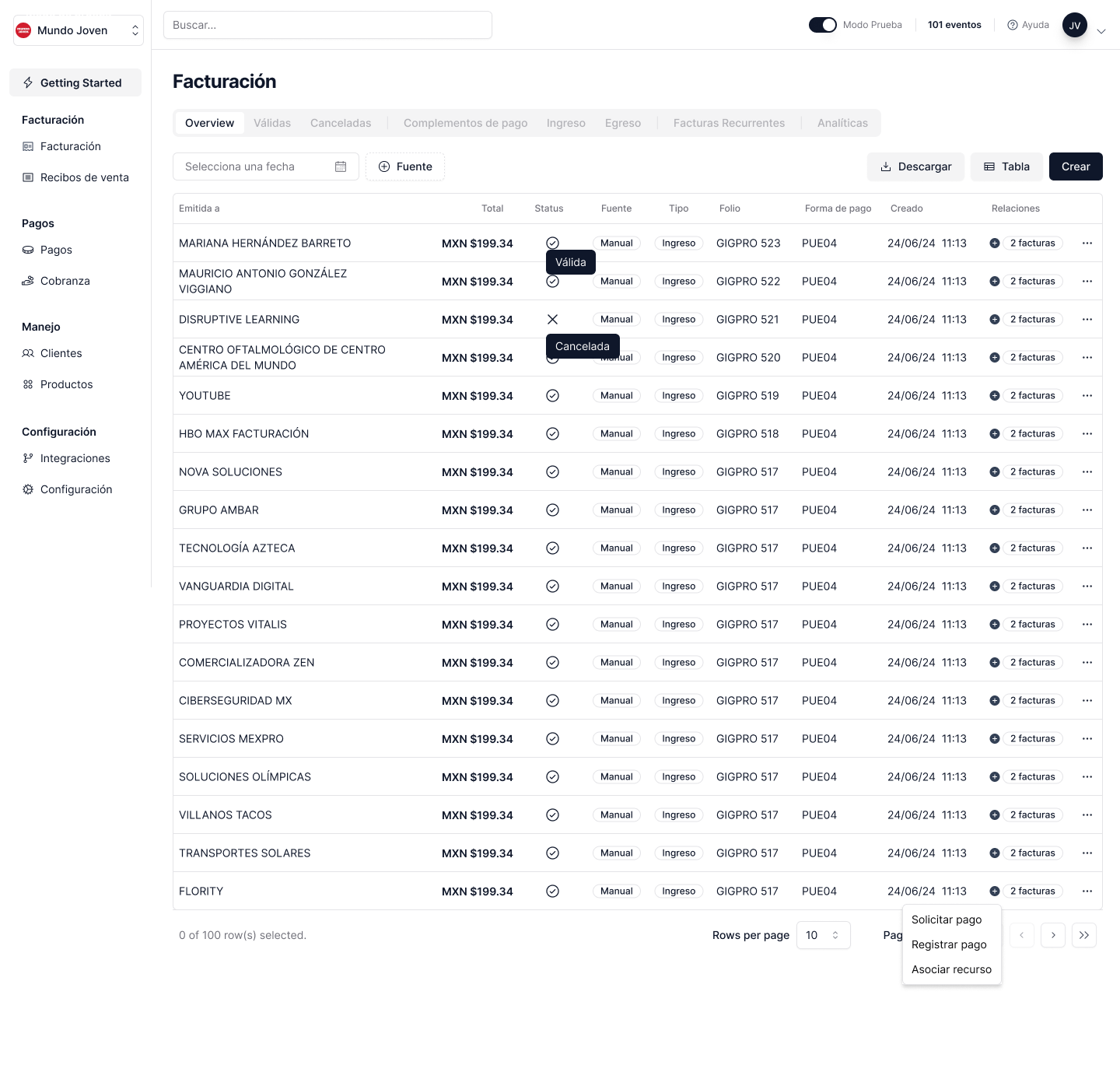Click the Descargar button
This screenshot has width=1120, height=1065.
915,166
